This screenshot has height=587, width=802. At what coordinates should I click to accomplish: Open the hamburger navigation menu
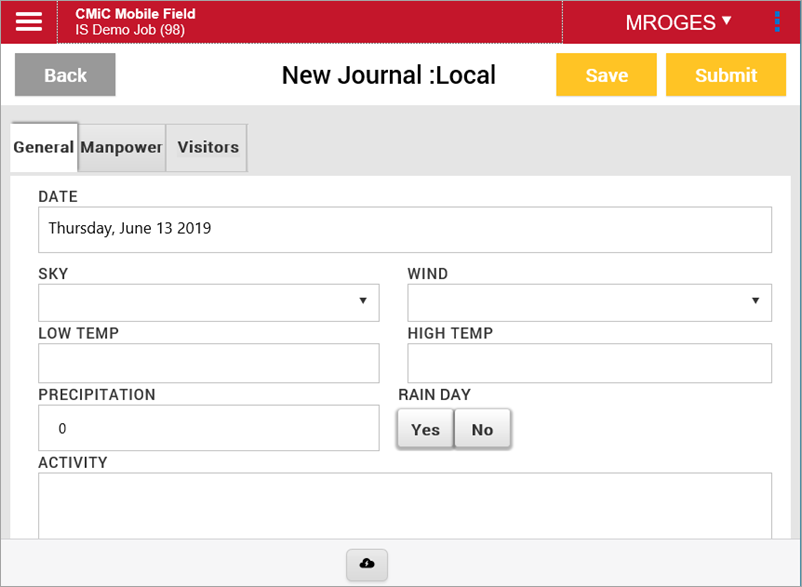[x=29, y=22]
